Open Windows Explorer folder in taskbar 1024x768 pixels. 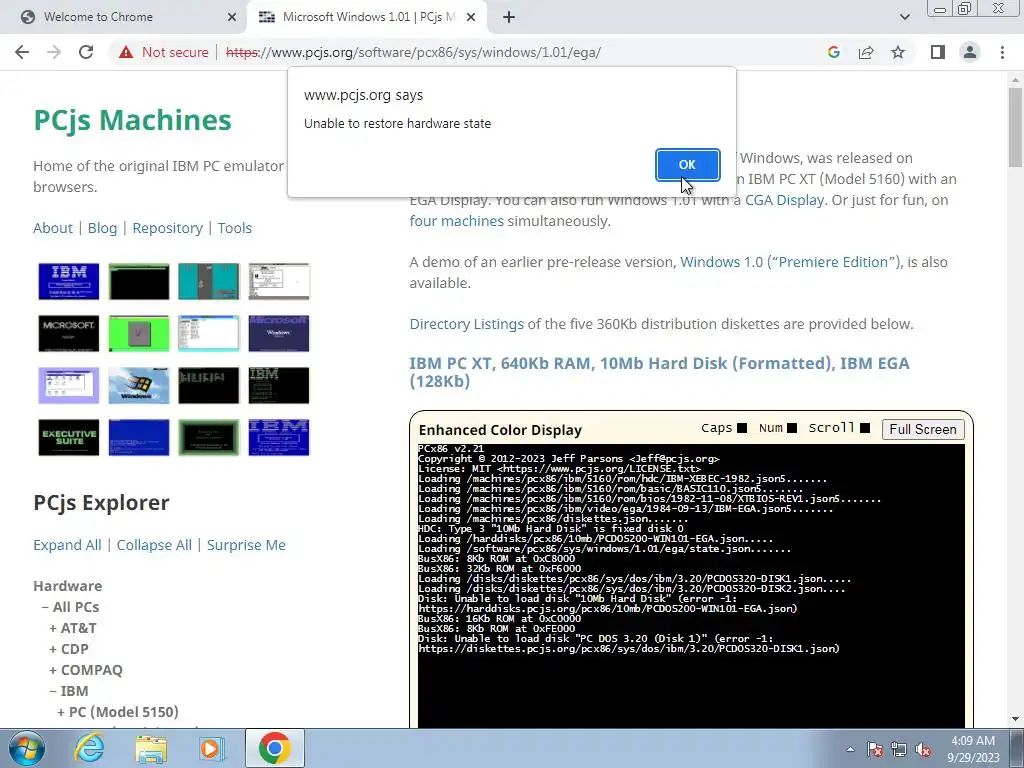point(151,748)
